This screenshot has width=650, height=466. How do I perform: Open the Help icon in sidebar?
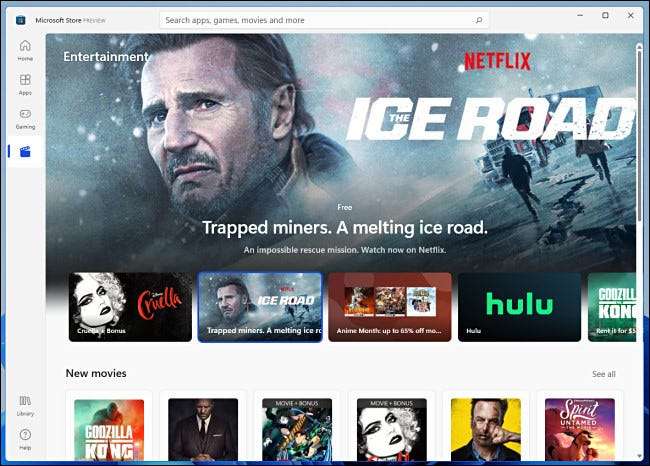coord(25,439)
